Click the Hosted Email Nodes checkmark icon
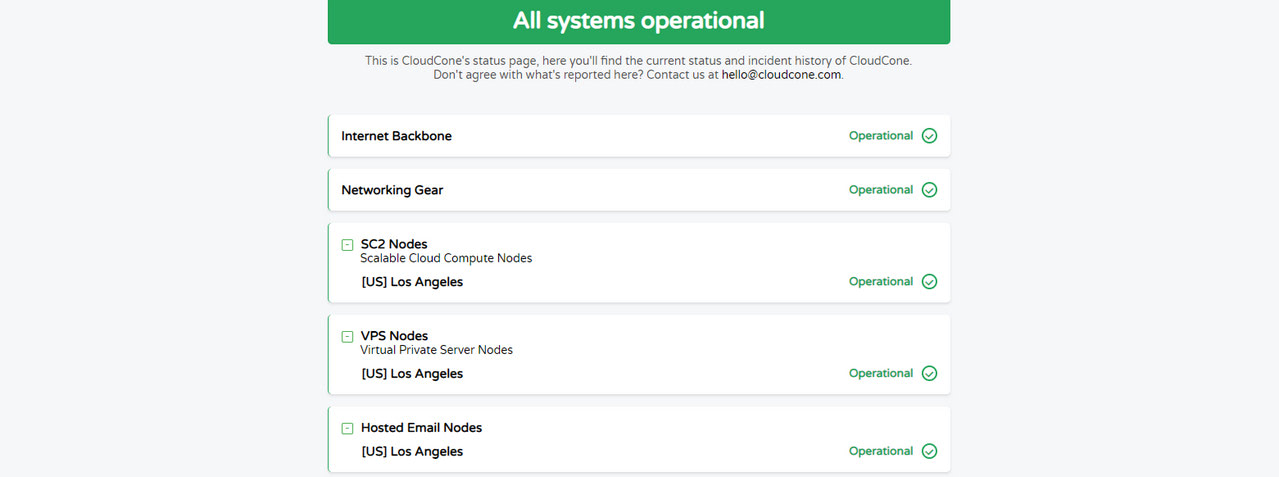Screen dimensions: 1279x477 [x=929, y=452]
